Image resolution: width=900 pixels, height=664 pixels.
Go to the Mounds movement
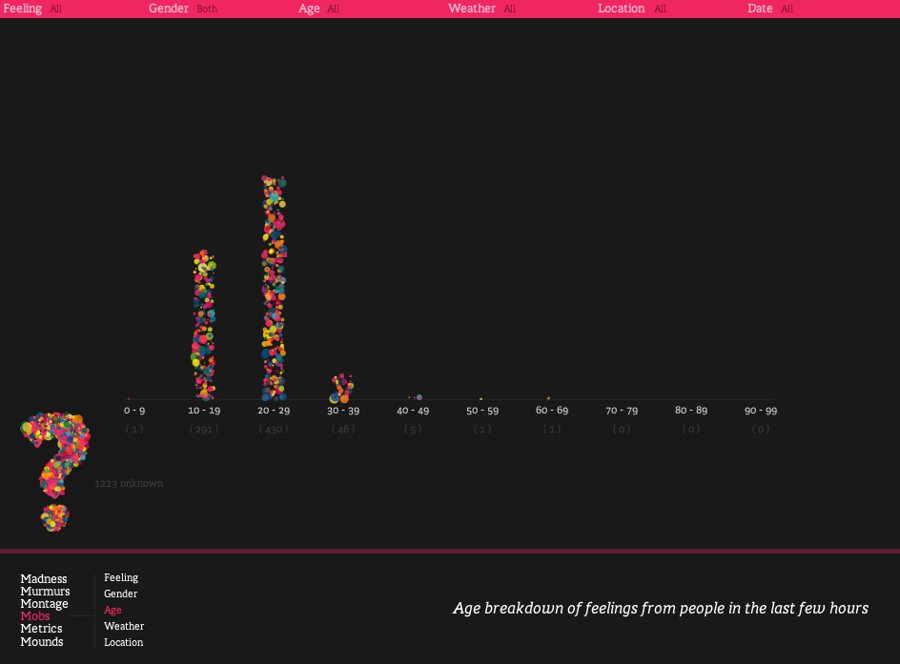tap(42, 642)
